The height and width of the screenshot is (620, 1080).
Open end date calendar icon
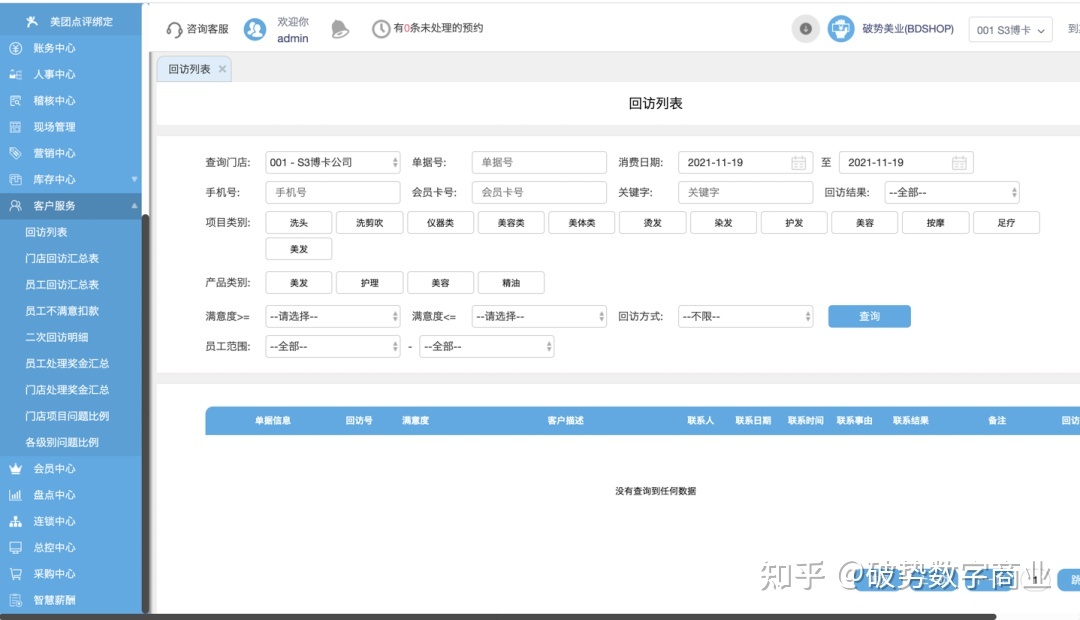[959, 163]
